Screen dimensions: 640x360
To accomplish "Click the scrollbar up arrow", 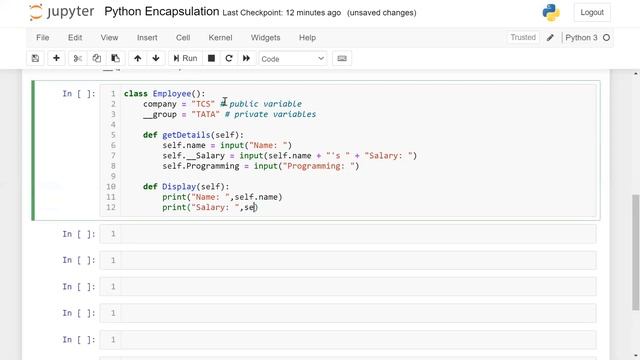I will pos(636,73).
